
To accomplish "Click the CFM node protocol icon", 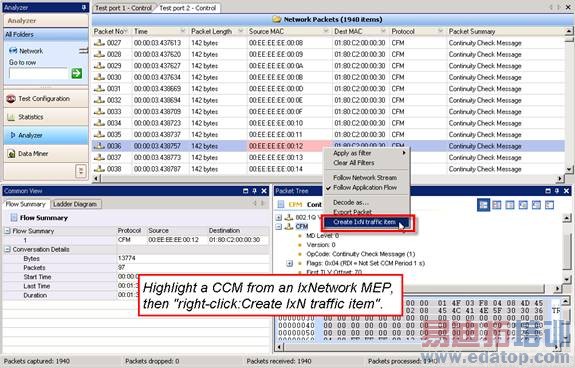I will 289,227.
